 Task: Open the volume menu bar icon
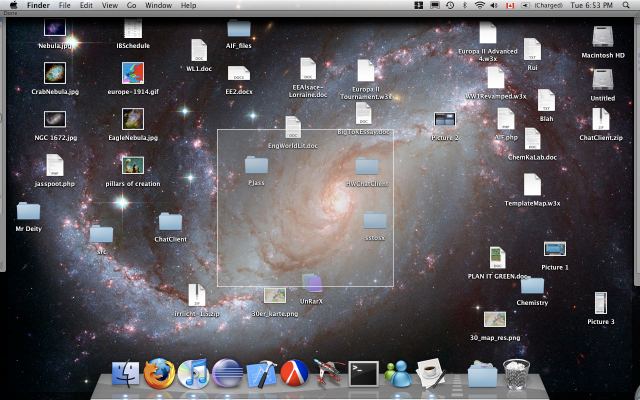[494, 5]
